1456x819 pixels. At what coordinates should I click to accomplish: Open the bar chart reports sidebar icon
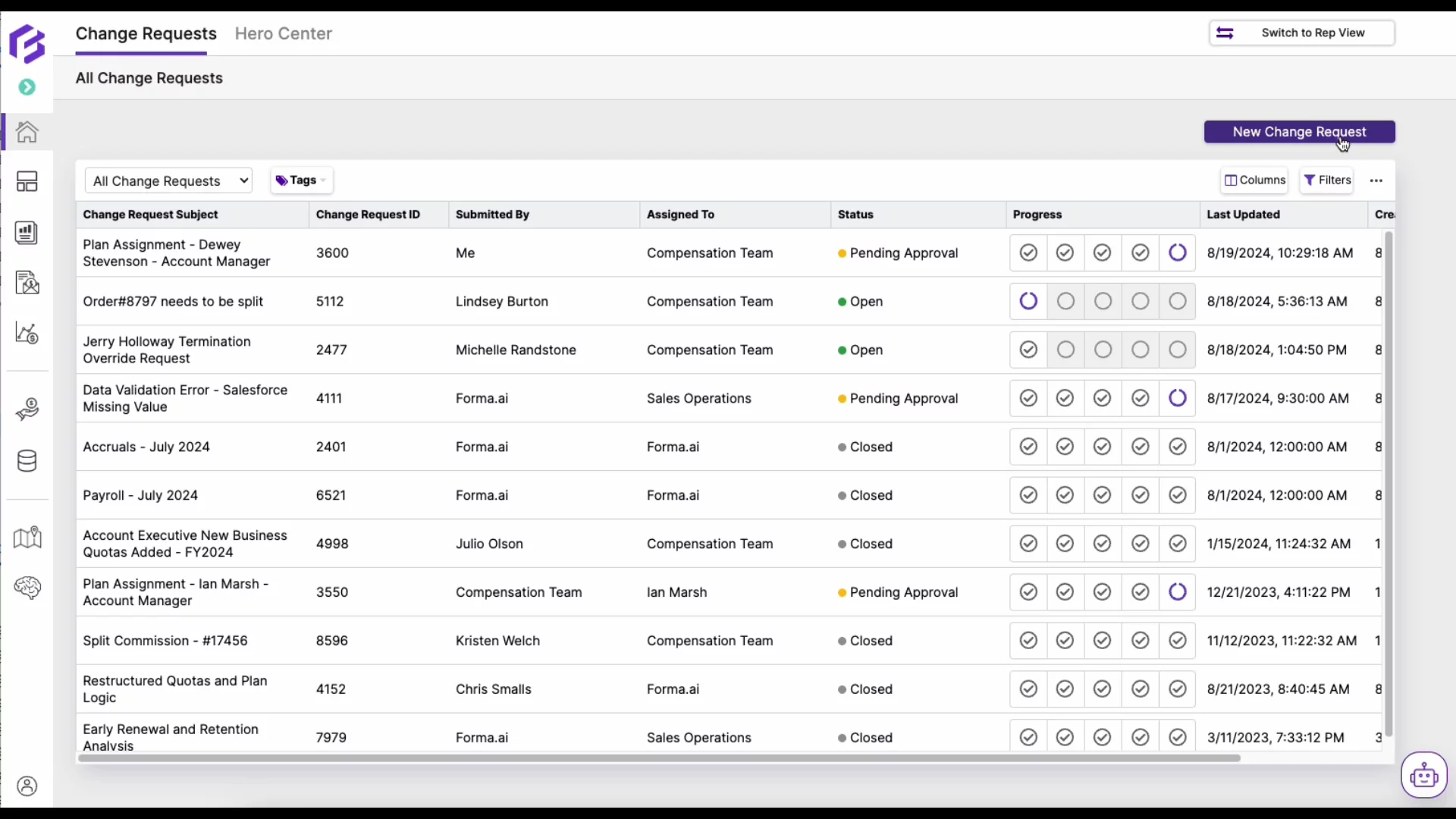pyautogui.click(x=27, y=233)
